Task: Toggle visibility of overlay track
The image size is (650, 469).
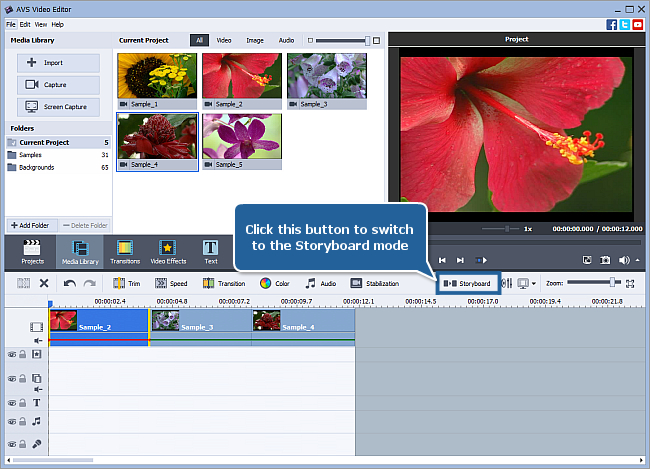Action: [12, 379]
